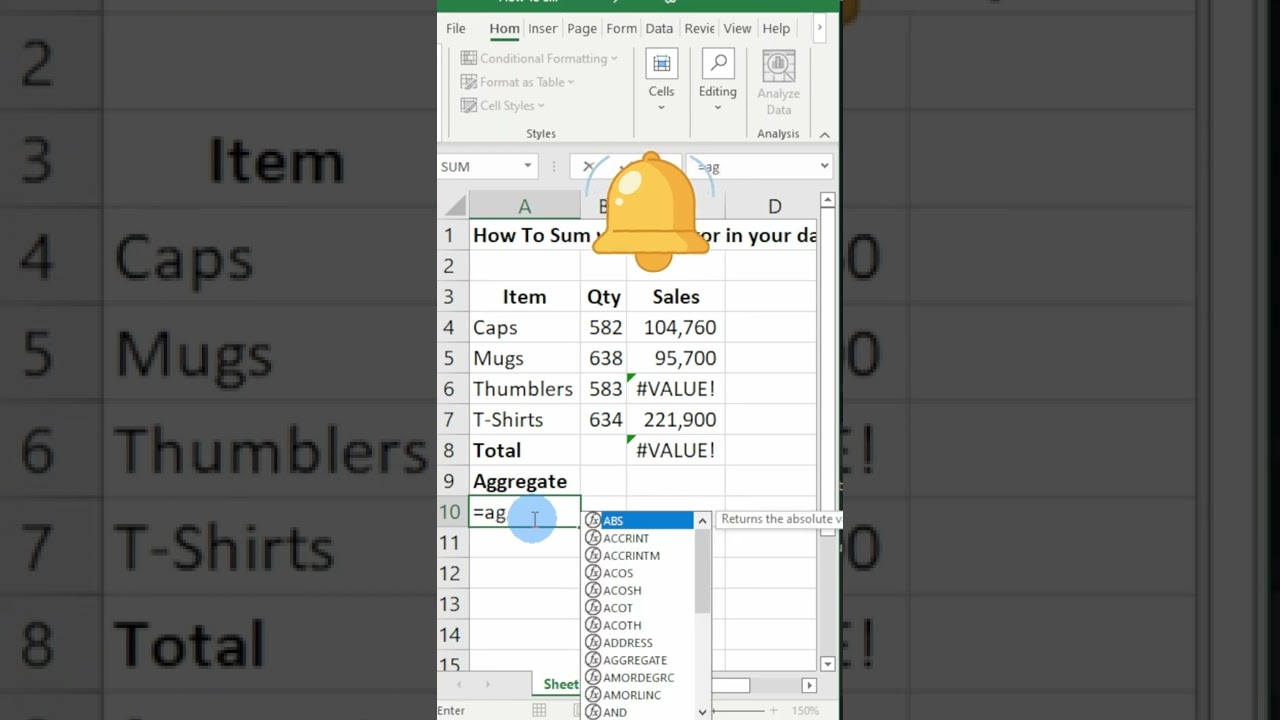Click the Analyze Data button
The image size is (1280, 720).
tap(778, 84)
